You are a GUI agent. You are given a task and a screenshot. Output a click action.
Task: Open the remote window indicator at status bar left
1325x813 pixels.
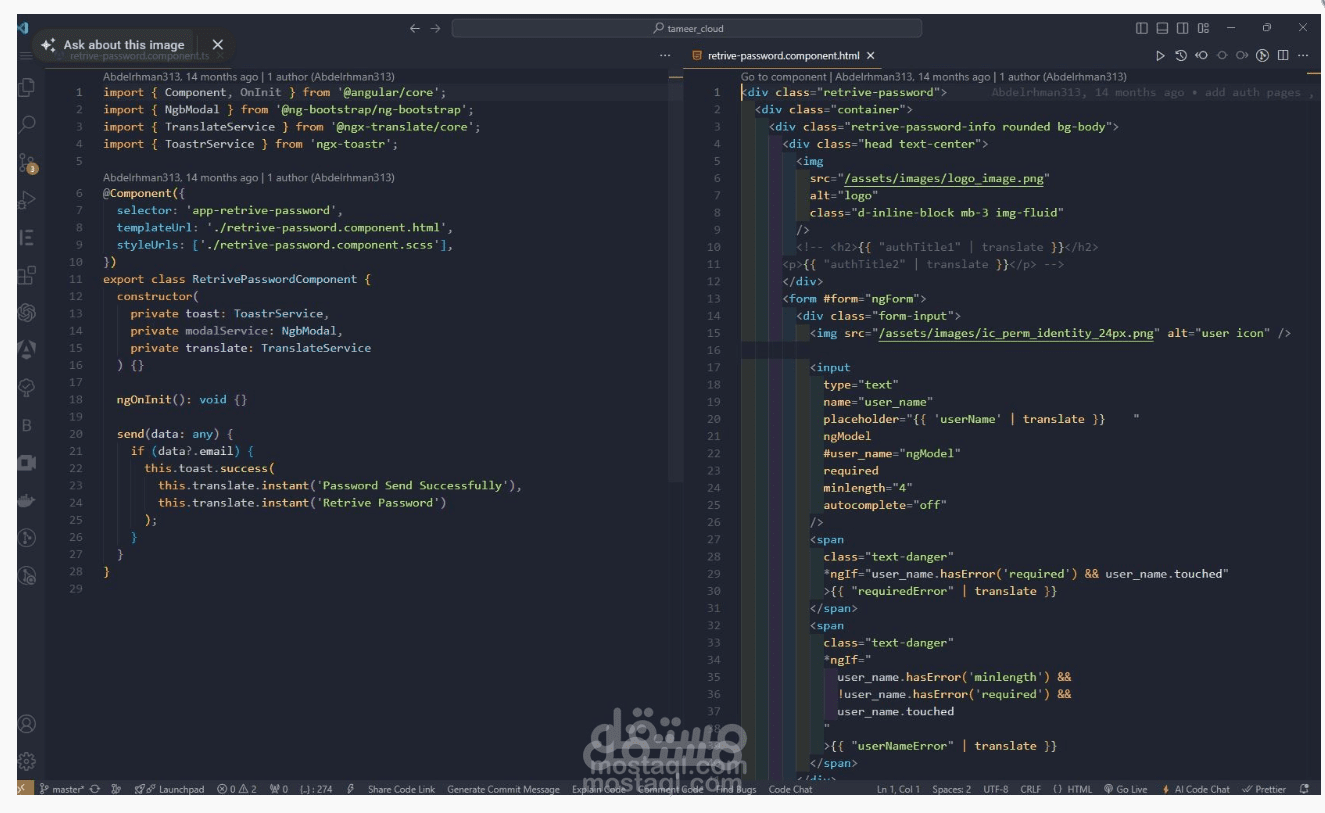(24, 789)
